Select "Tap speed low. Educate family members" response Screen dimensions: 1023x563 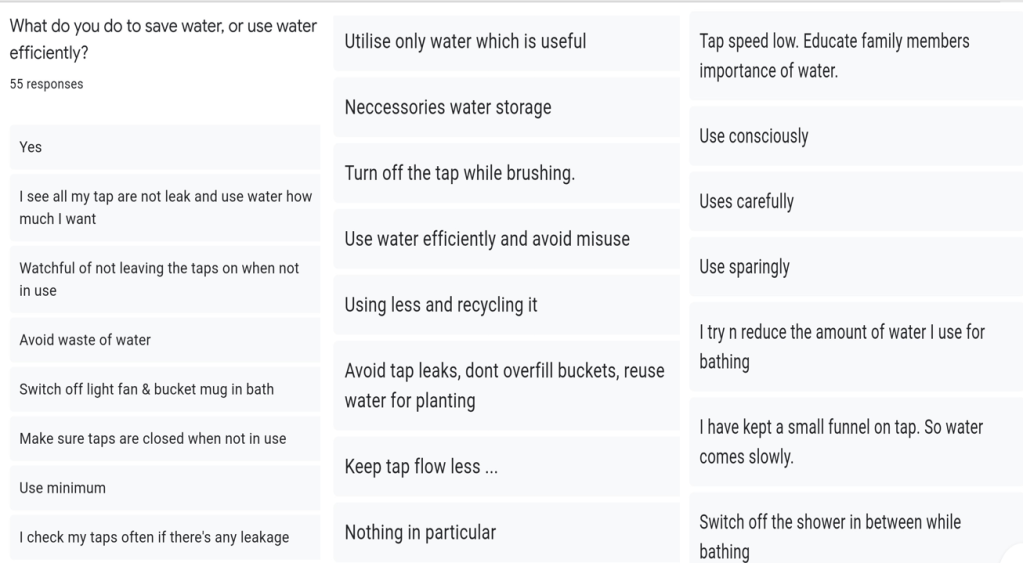856,56
